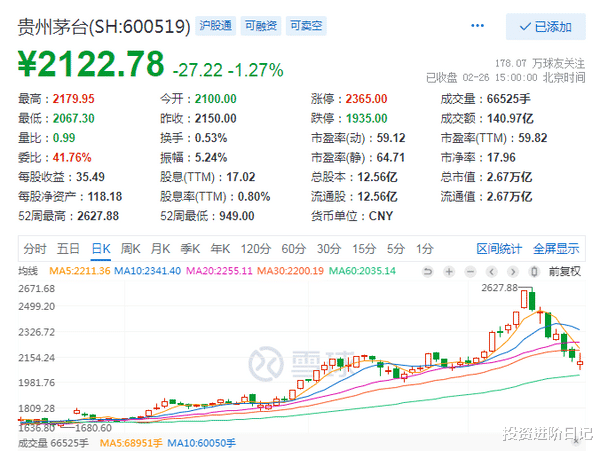This screenshot has width=600, height=451.
Task: Click the 总市值 value 2.67万亿
Action: (509, 177)
